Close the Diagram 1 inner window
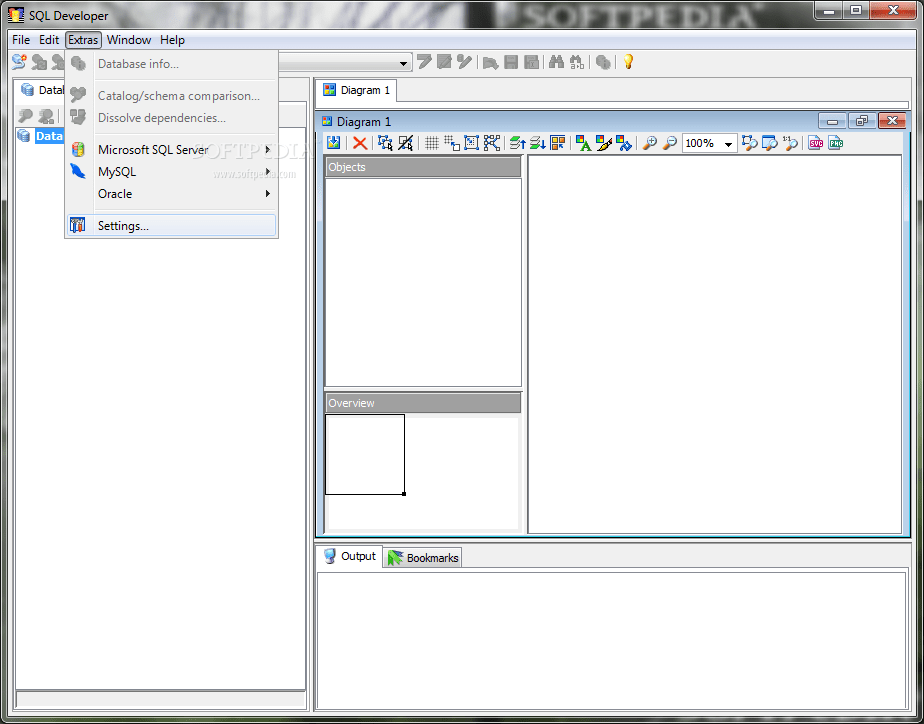 (x=892, y=121)
